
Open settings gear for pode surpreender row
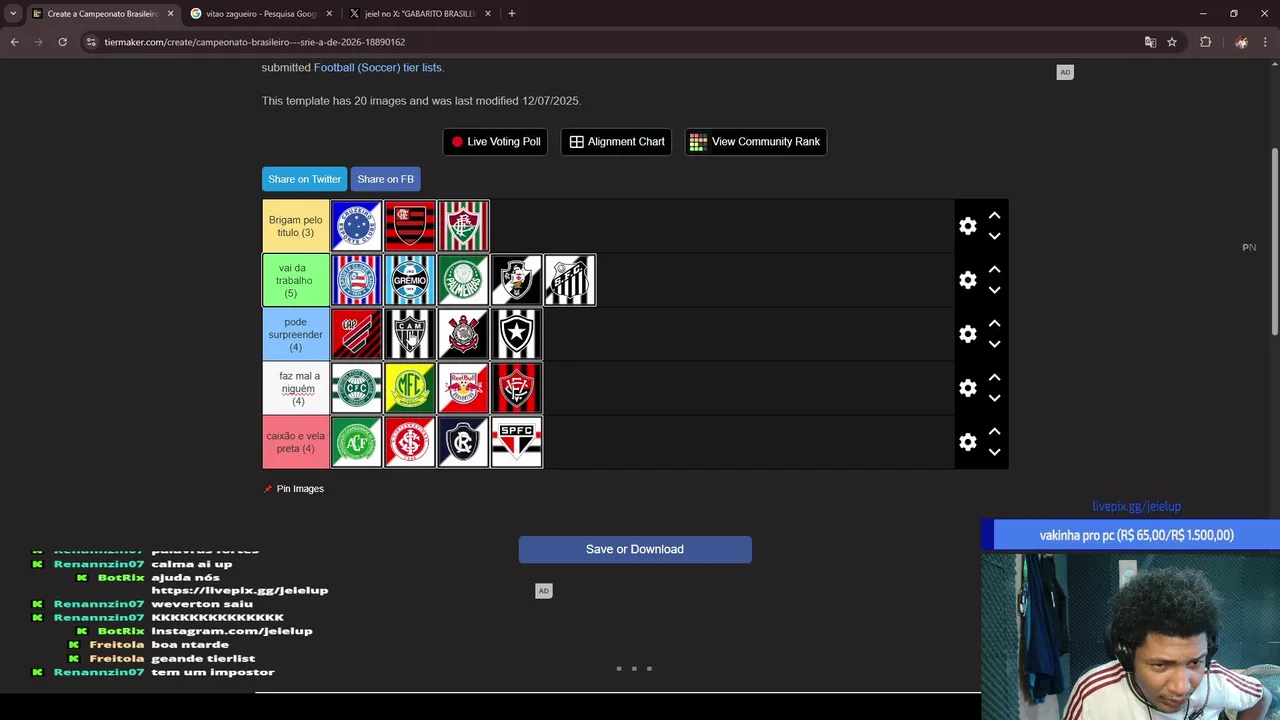point(968,334)
